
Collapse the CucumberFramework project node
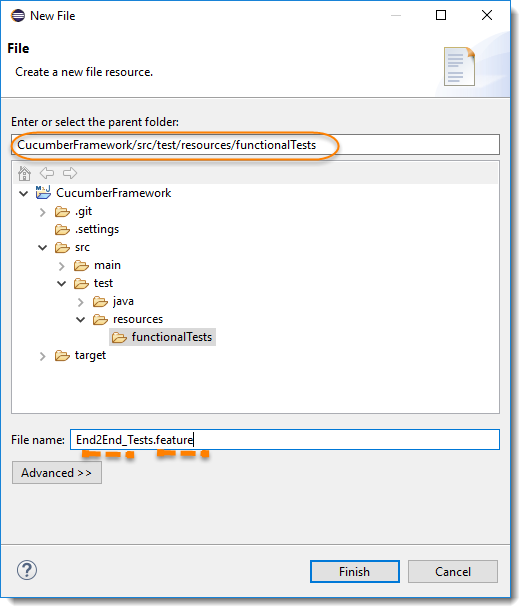click(x=23, y=194)
